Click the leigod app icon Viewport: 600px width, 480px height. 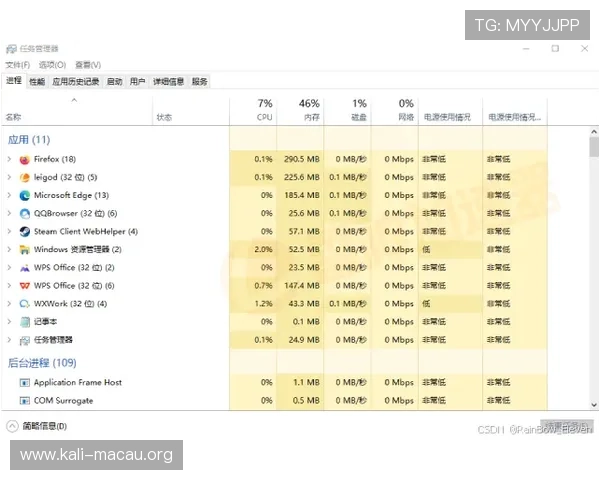click(24, 178)
